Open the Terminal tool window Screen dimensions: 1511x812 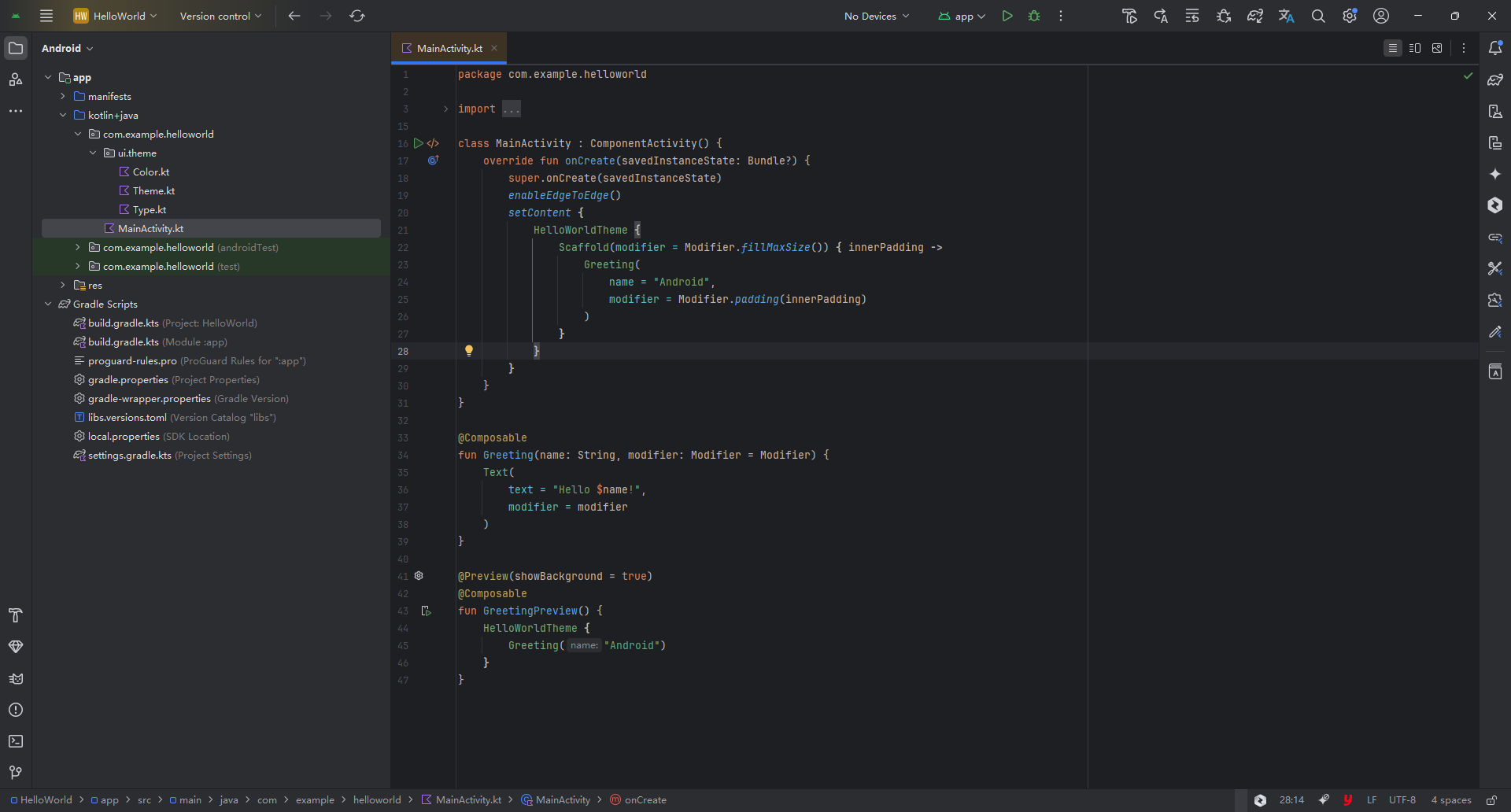(x=16, y=741)
